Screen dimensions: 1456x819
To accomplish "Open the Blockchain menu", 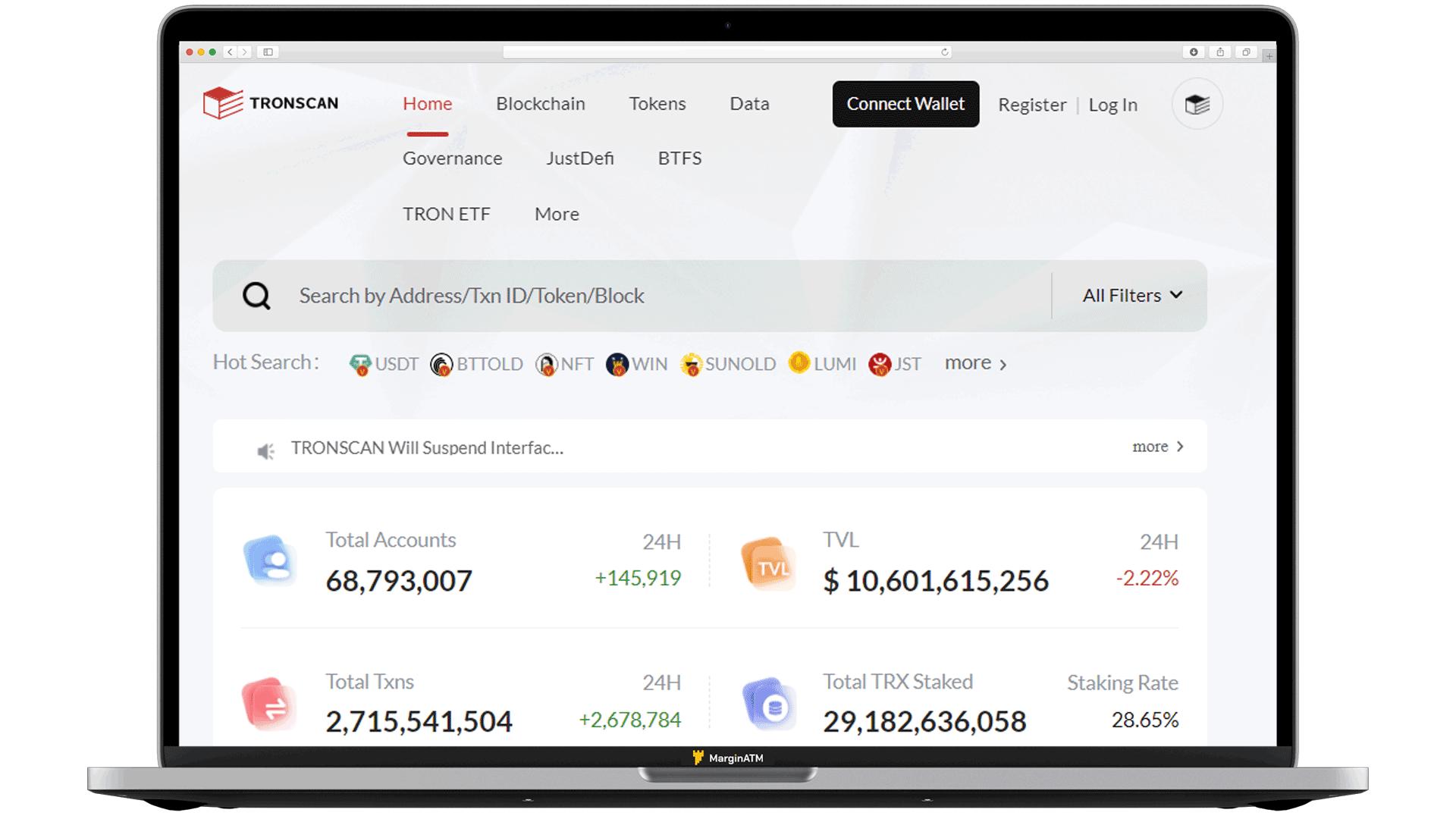I will (541, 104).
